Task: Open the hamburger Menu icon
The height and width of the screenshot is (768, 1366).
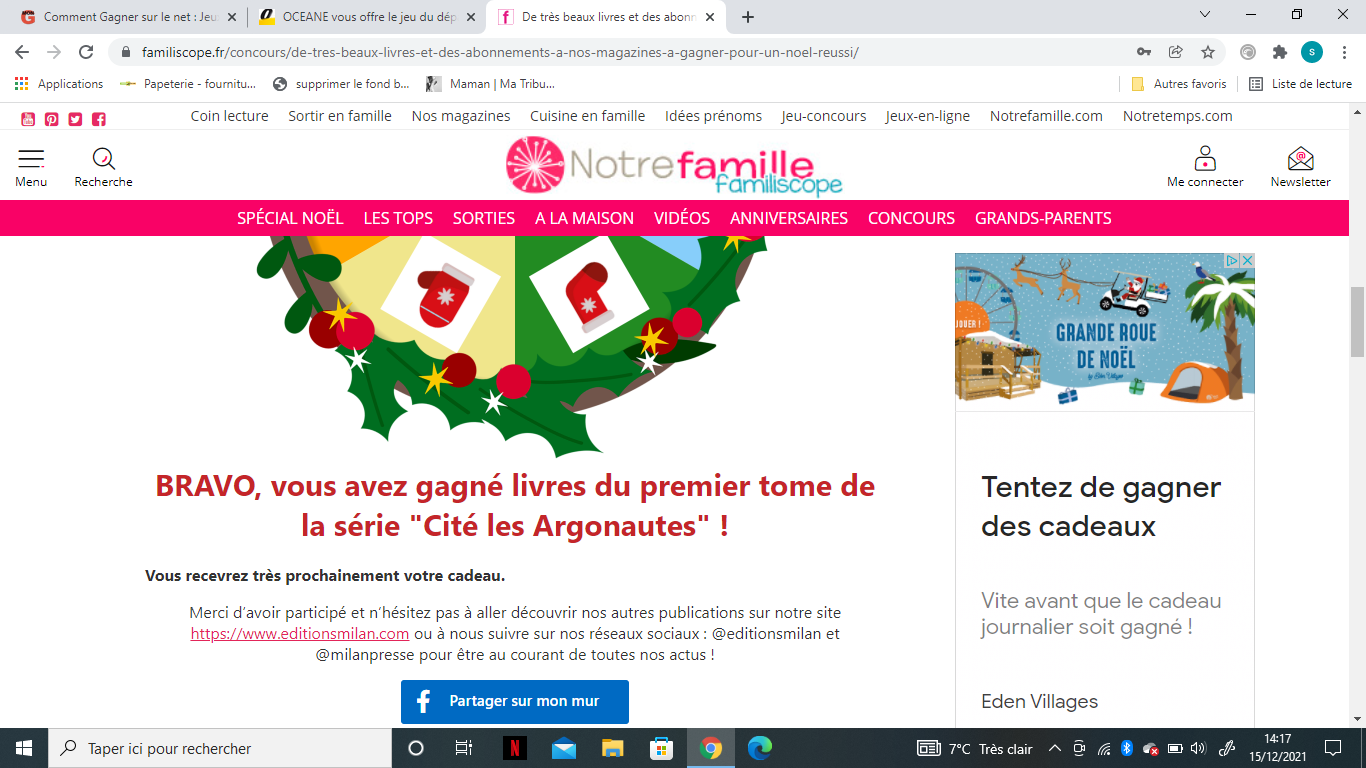Action: 31,159
